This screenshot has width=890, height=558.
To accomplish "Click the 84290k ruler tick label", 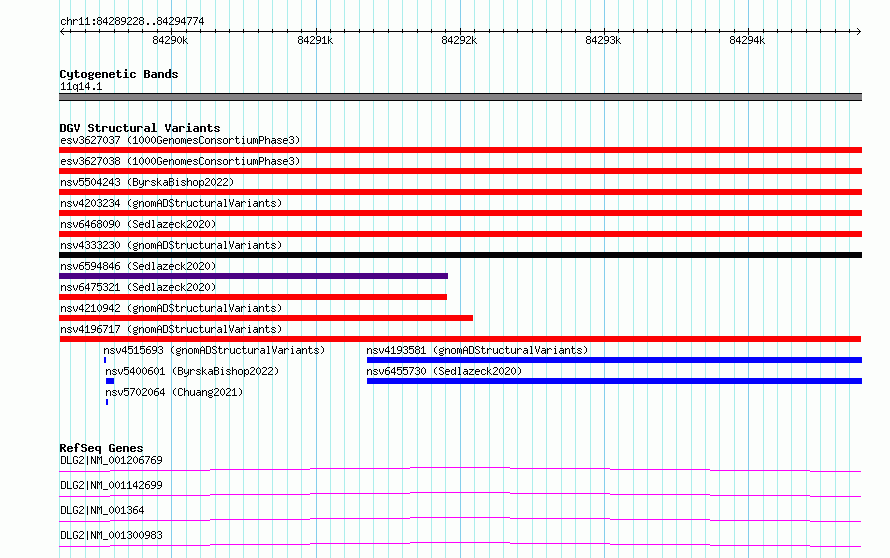I will point(170,40).
